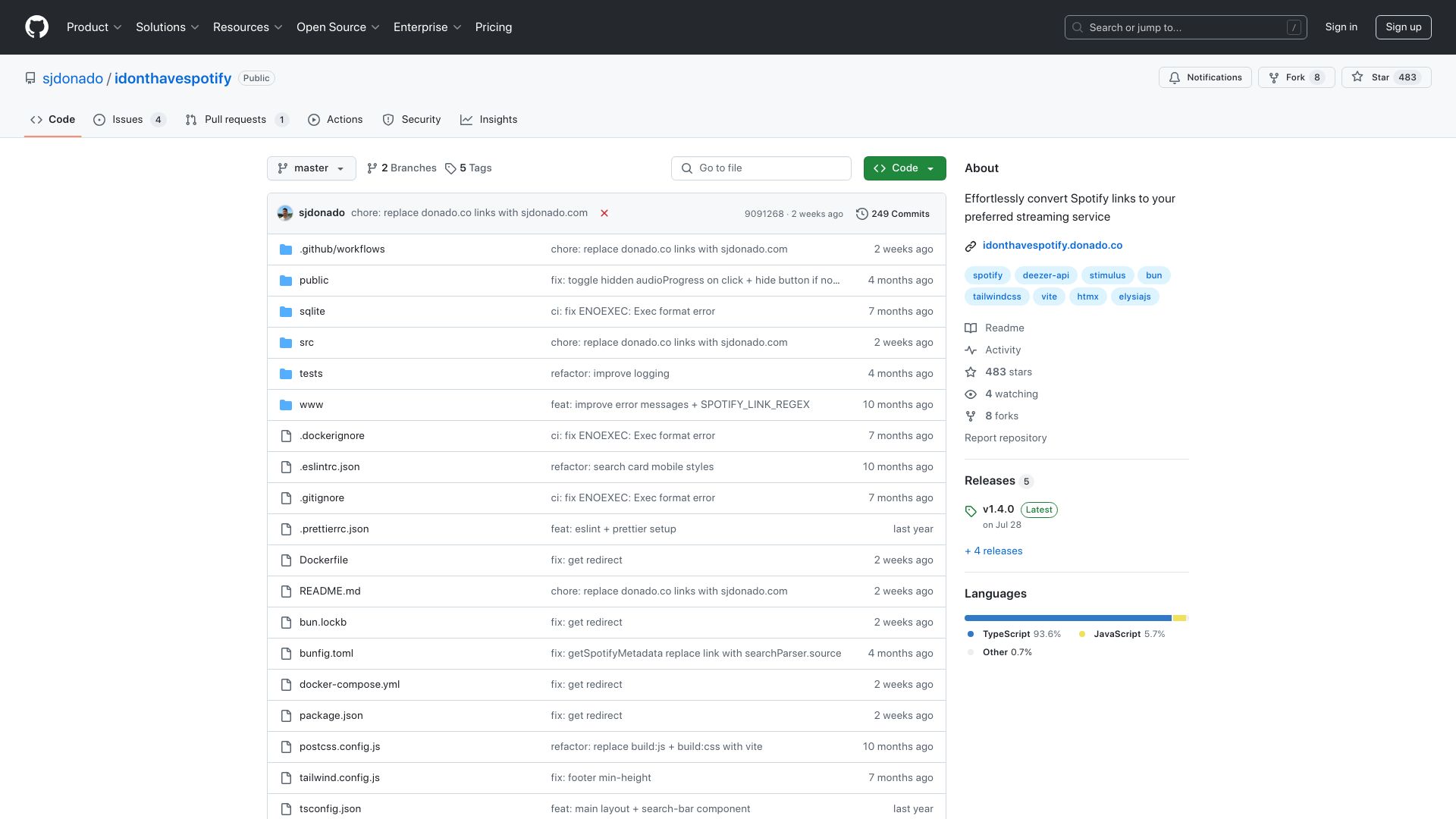Click the history clock icon by 249 Commits
1456x819 pixels.
click(861, 214)
